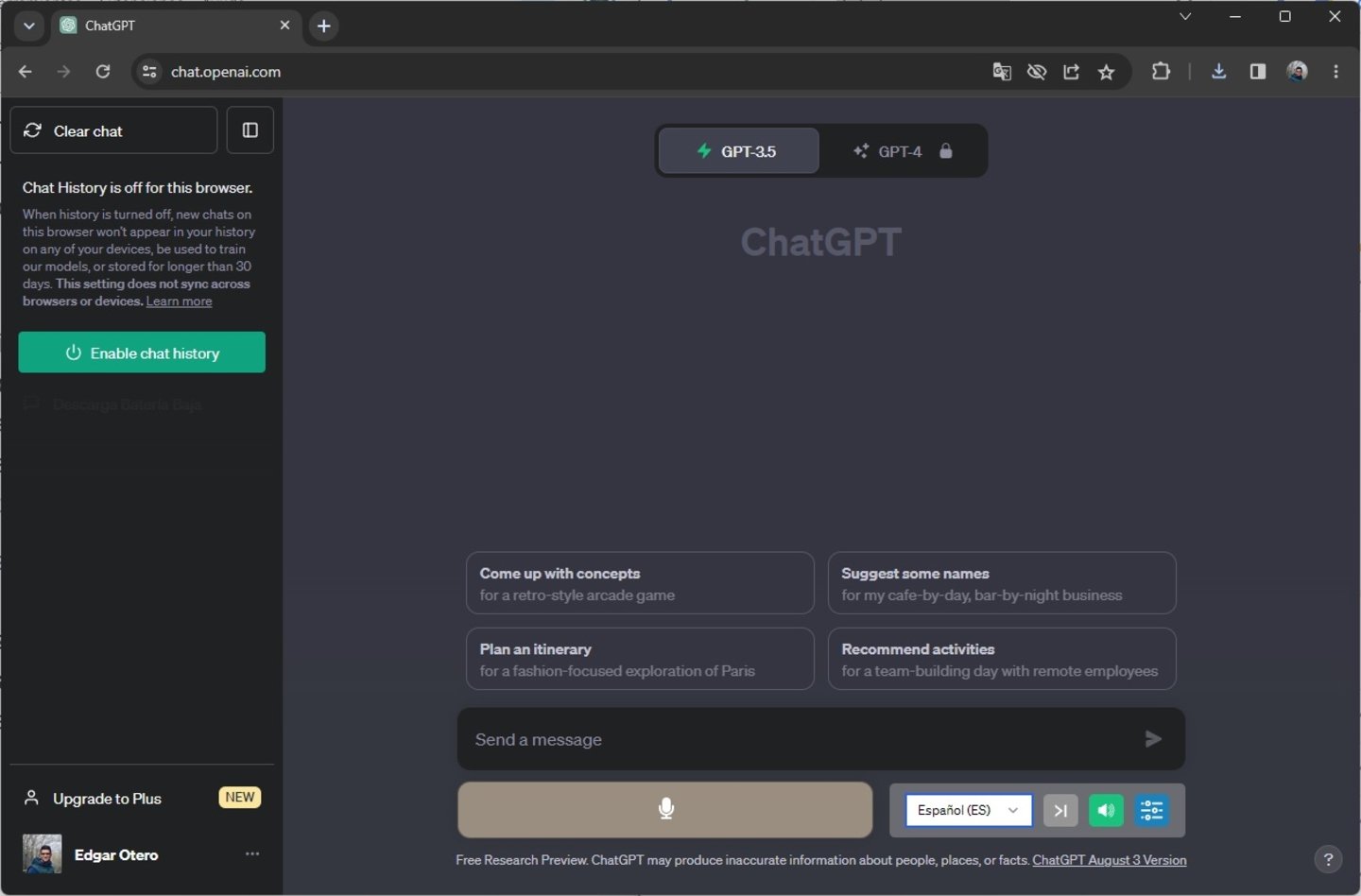
Task: Toggle the browser side panel icon
Action: coord(1258,72)
